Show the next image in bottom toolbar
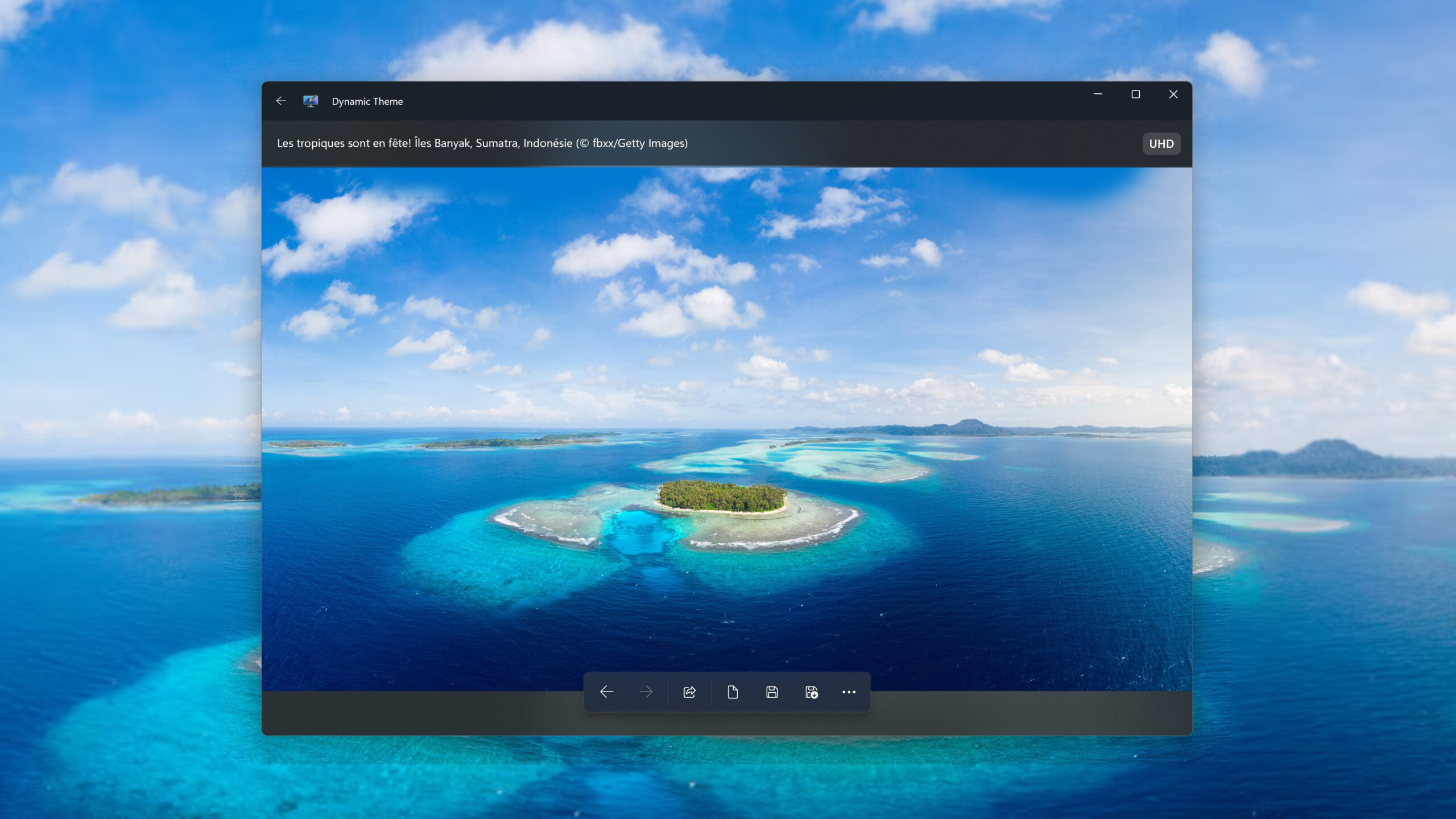 click(x=646, y=692)
